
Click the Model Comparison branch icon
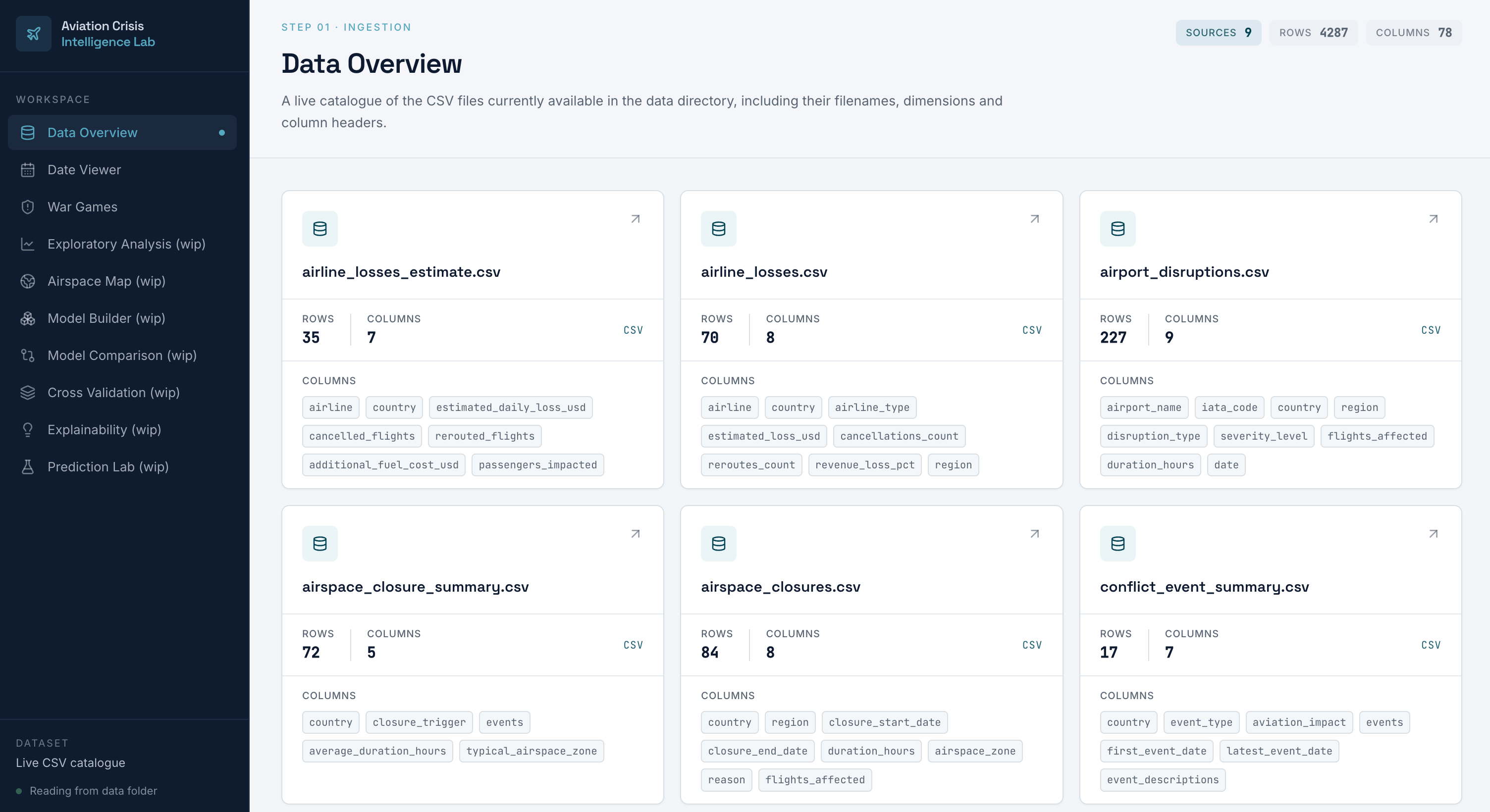tap(28, 355)
